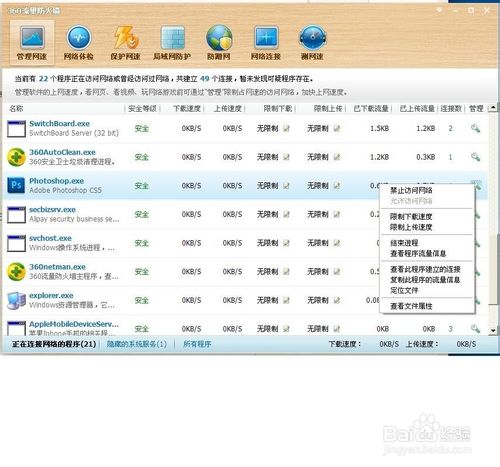Click the list scrollbar up arrow
This screenshot has height=467, width=500.
(x=493, y=108)
